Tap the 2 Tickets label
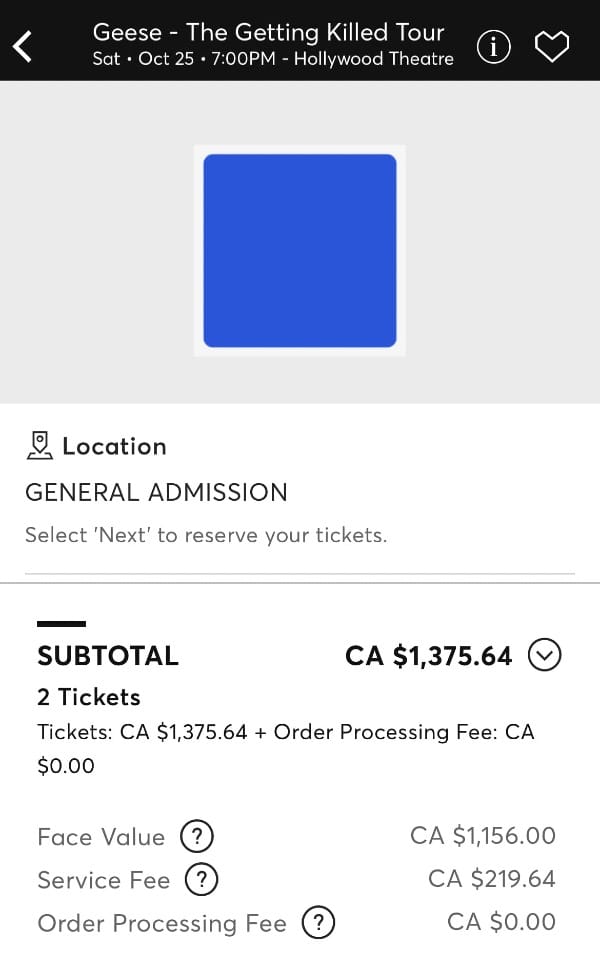Screen dimensions: 600x968 point(89,697)
